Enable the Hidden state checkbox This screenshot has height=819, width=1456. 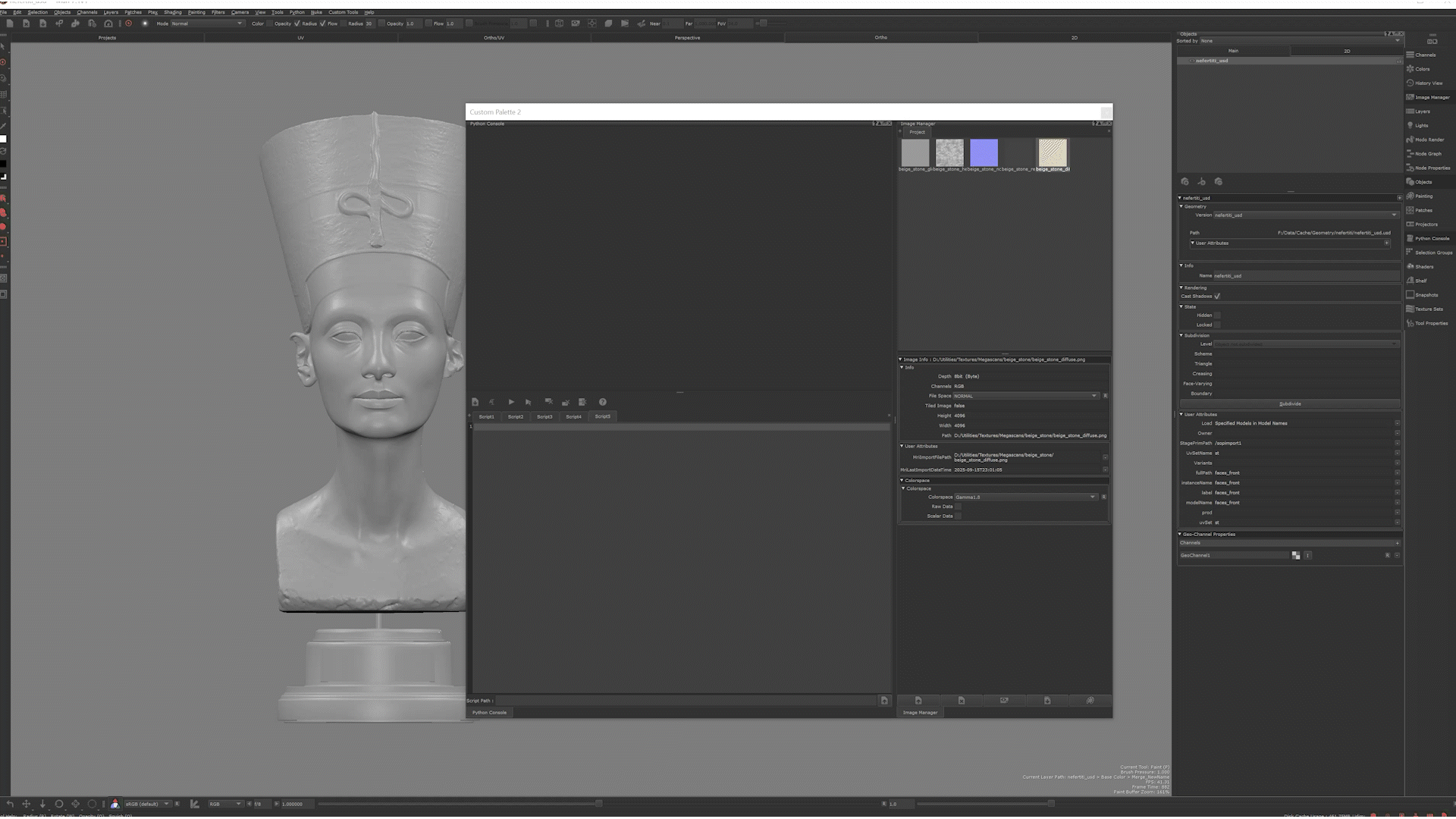(x=1217, y=315)
